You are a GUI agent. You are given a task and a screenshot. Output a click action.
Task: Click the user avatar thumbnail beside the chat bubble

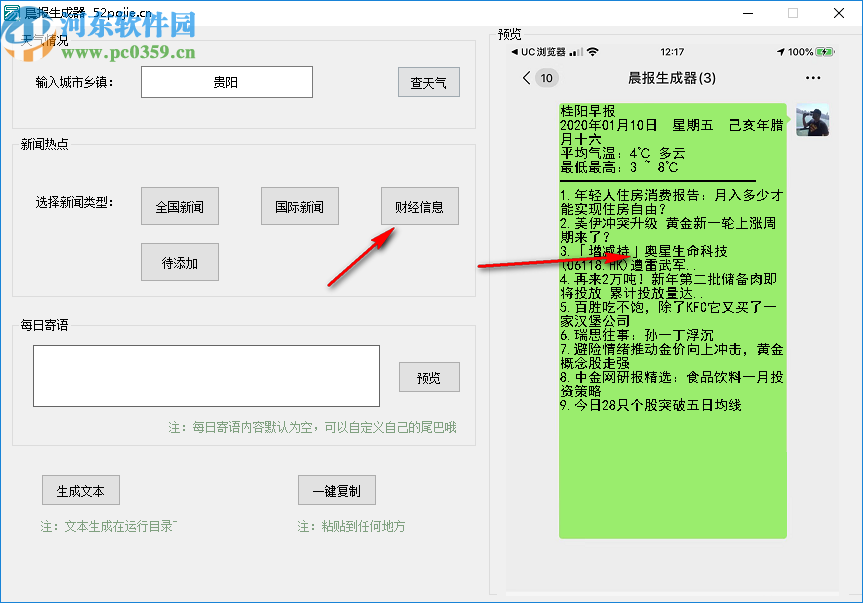[812, 119]
